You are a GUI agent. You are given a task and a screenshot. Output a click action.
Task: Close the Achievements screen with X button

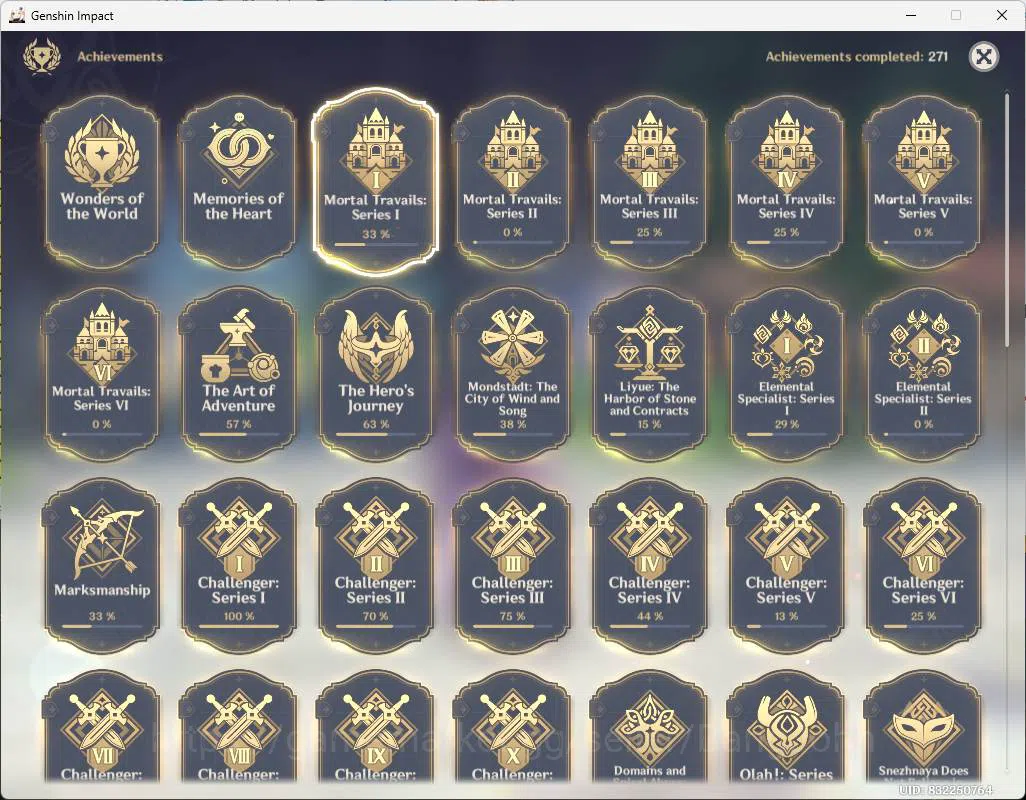(983, 56)
